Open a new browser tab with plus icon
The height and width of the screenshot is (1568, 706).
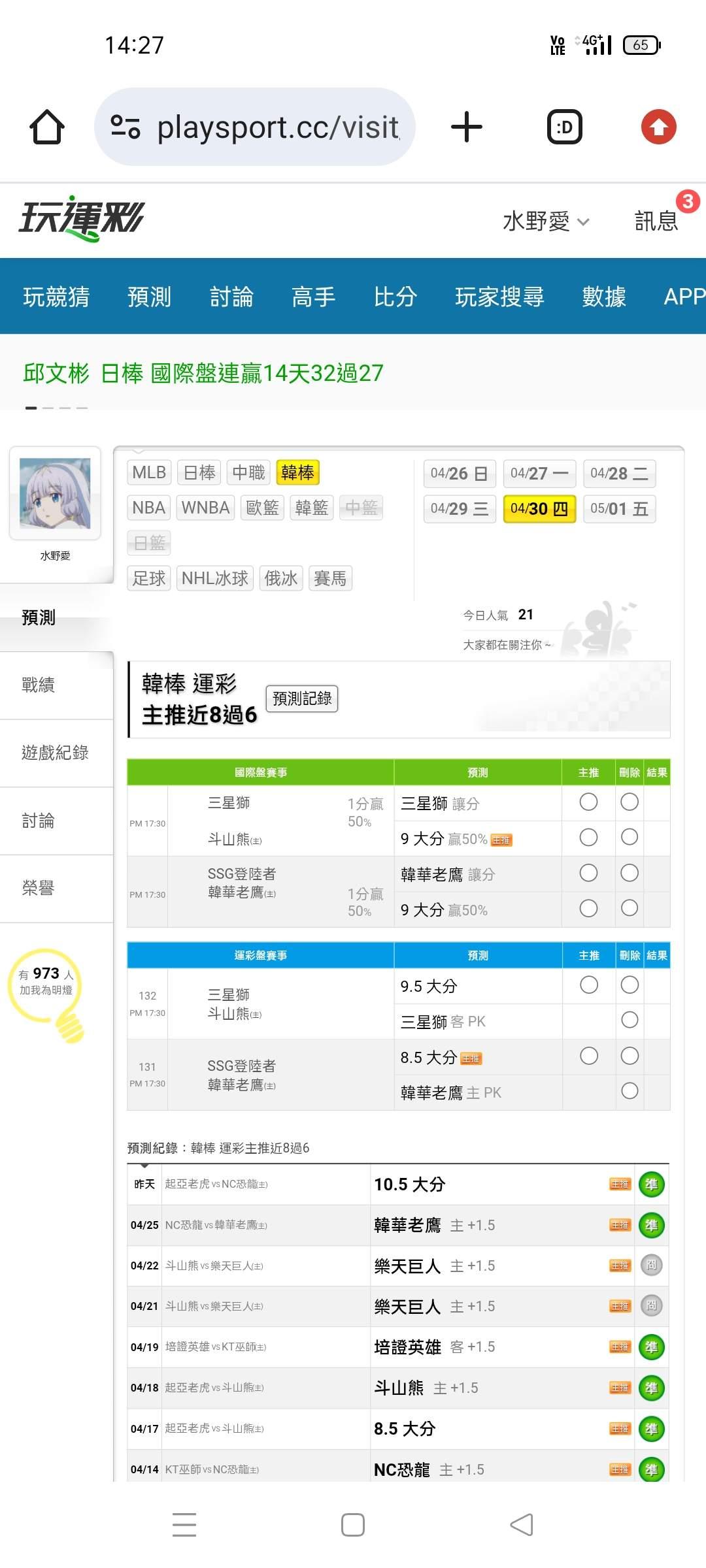pyautogui.click(x=467, y=127)
